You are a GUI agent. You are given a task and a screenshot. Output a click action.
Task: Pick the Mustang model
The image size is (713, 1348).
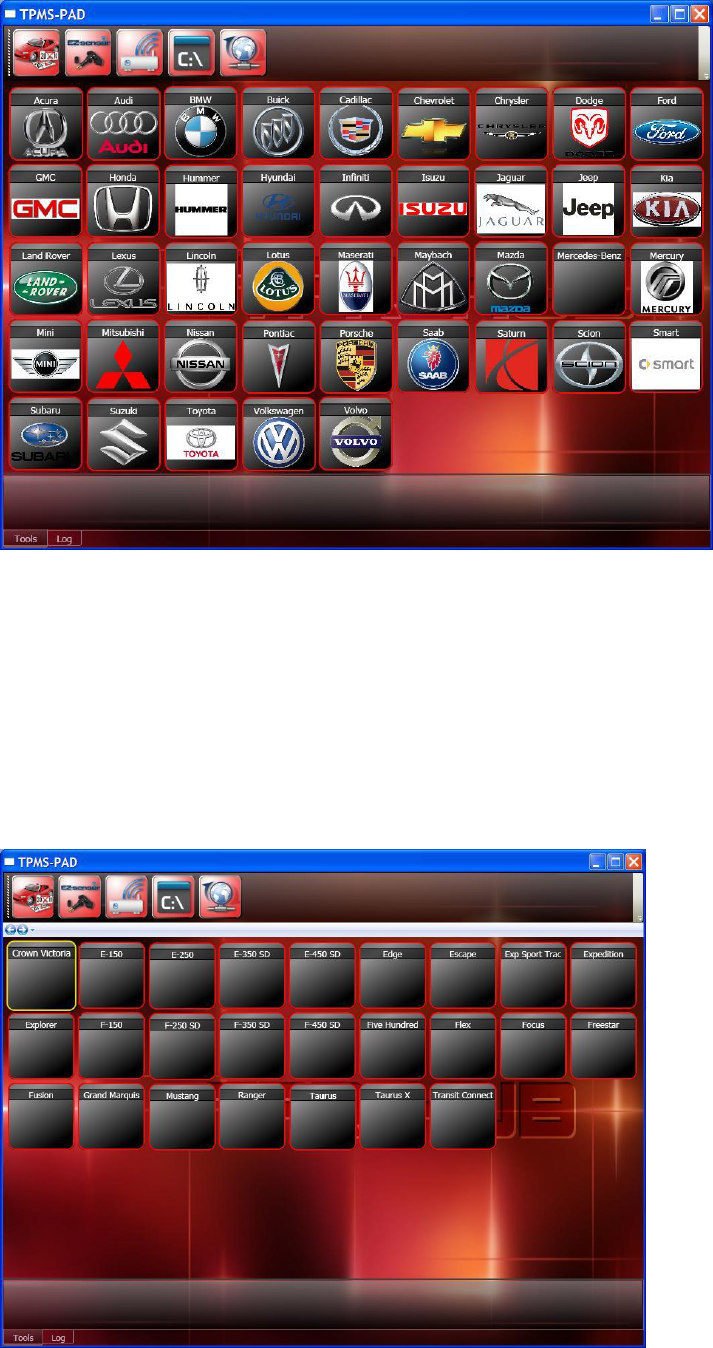[182, 1117]
